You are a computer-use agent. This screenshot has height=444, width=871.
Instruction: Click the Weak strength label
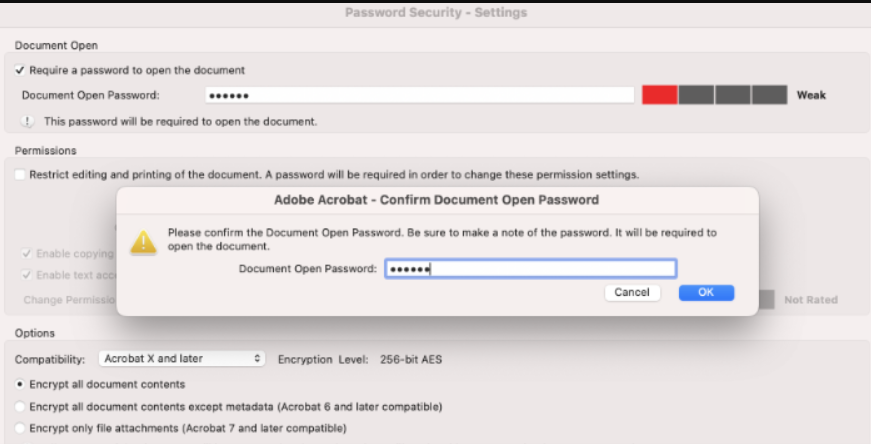click(811, 96)
